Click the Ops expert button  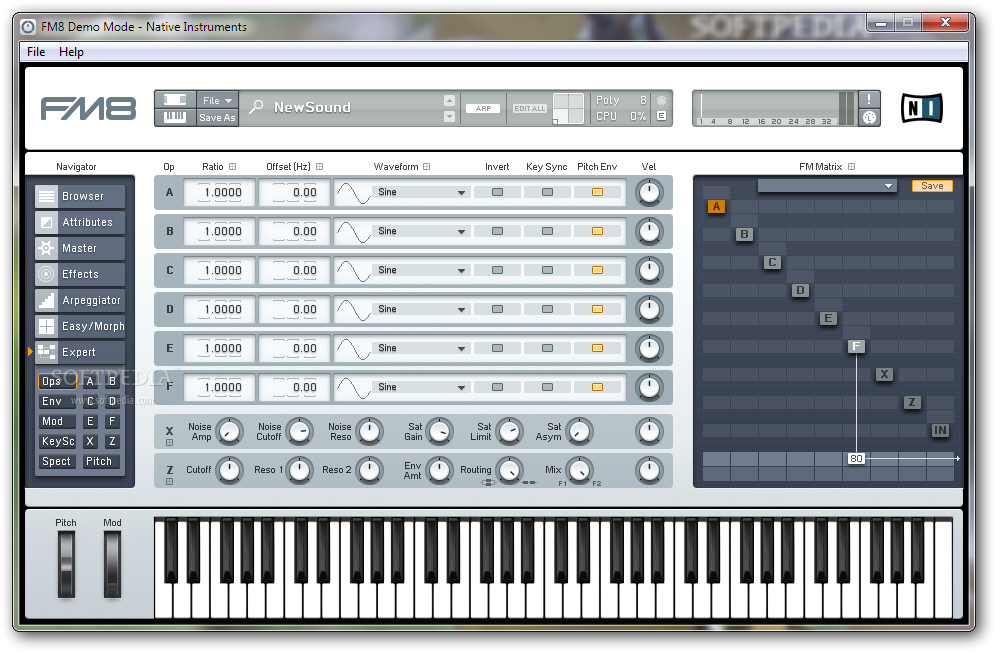(57, 381)
